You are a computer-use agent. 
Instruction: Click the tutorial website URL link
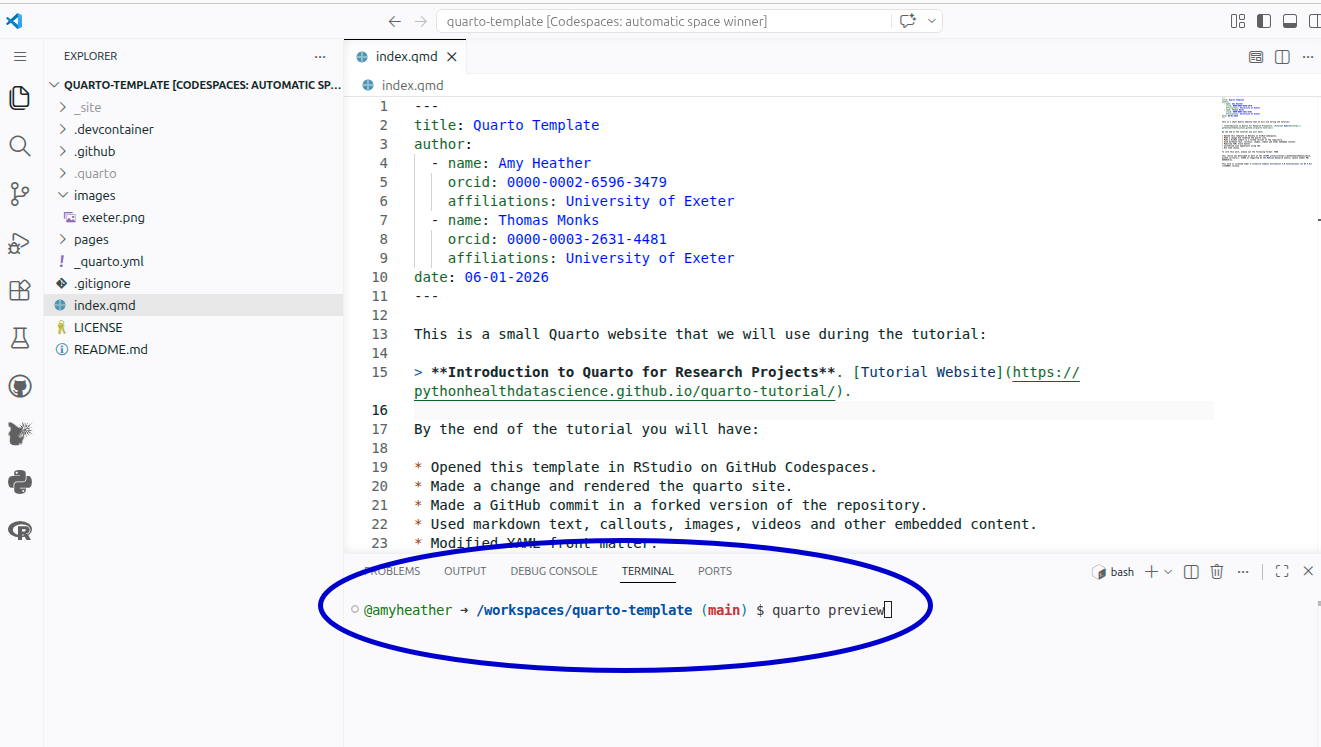coord(747,382)
